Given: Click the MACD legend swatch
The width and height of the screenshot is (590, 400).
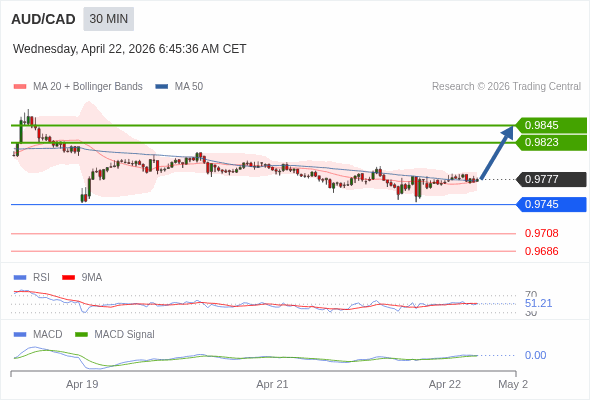Looking at the screenshot, I should coord(20,335).
